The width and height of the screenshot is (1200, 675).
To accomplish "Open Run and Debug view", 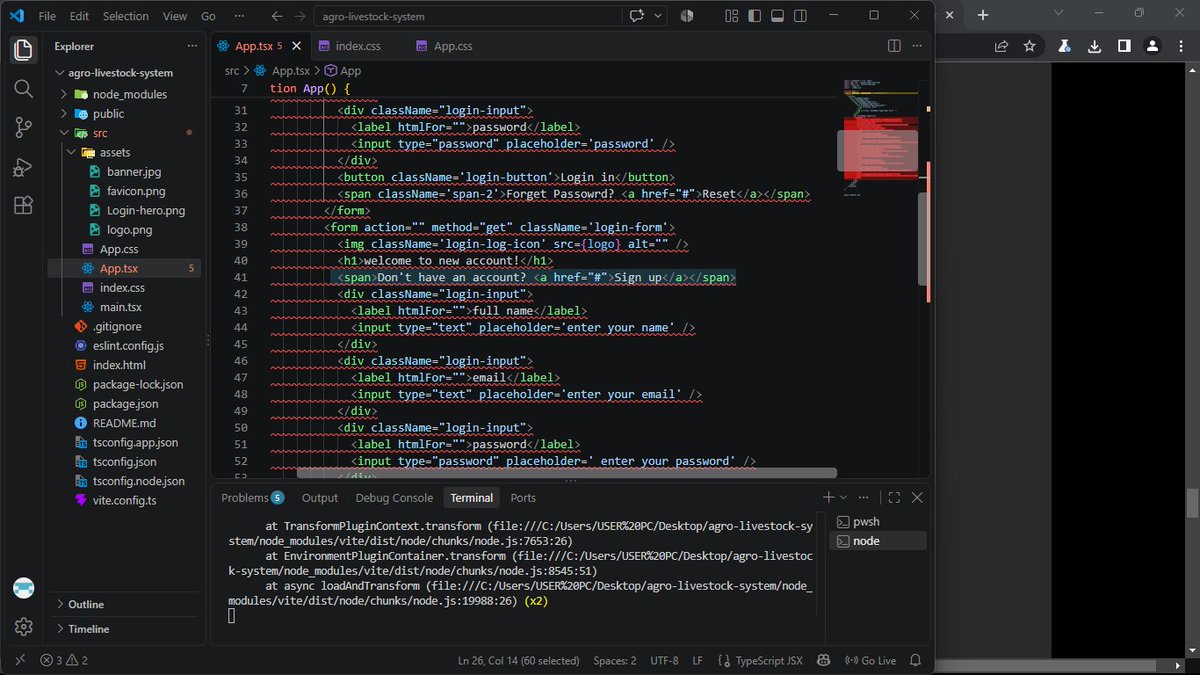I will coord(23,166).
